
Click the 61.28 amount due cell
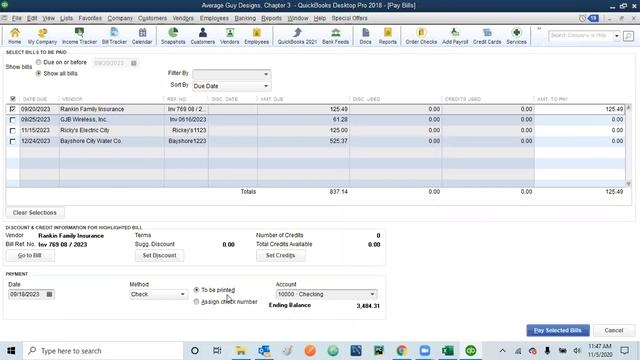click(303, 120)
